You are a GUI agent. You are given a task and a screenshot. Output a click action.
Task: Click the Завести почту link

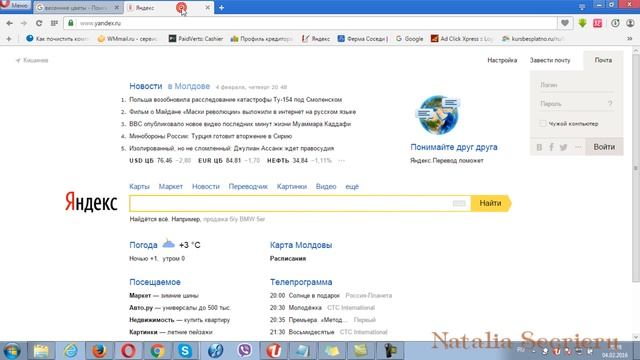point(550,60)
